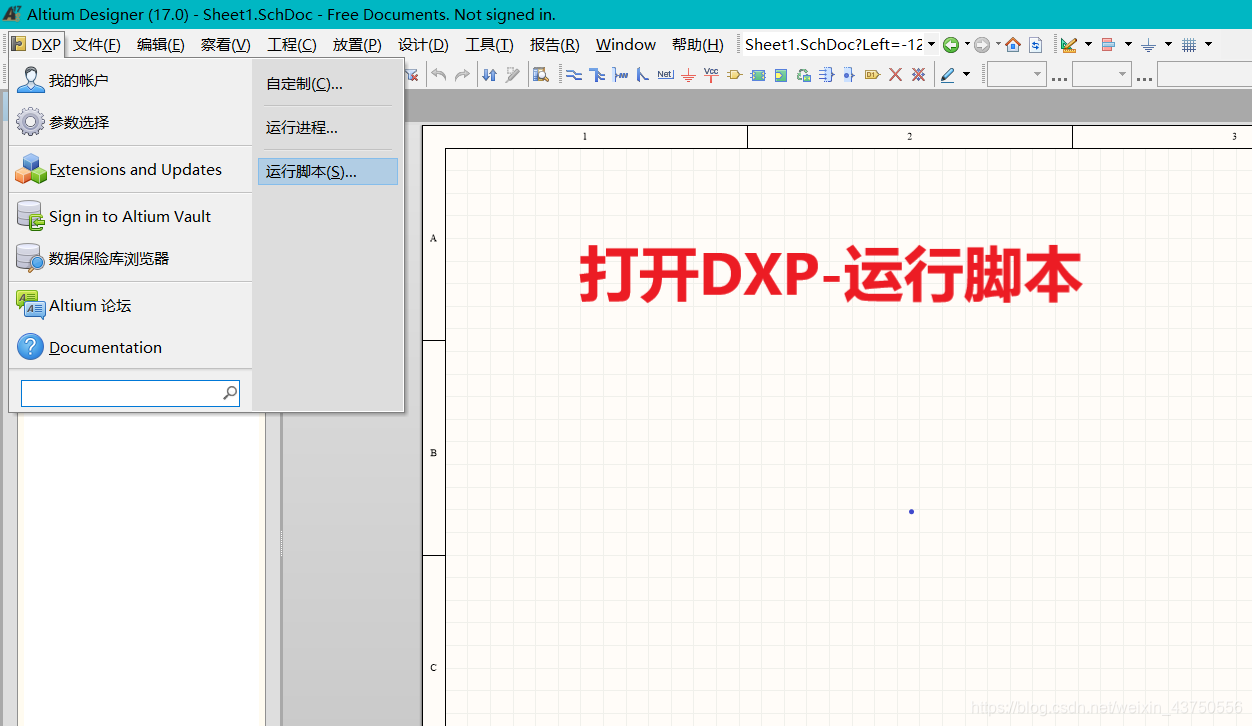Click the green navigate back icon
Viewport: 1252px width, 726px height.
(951, 44)
